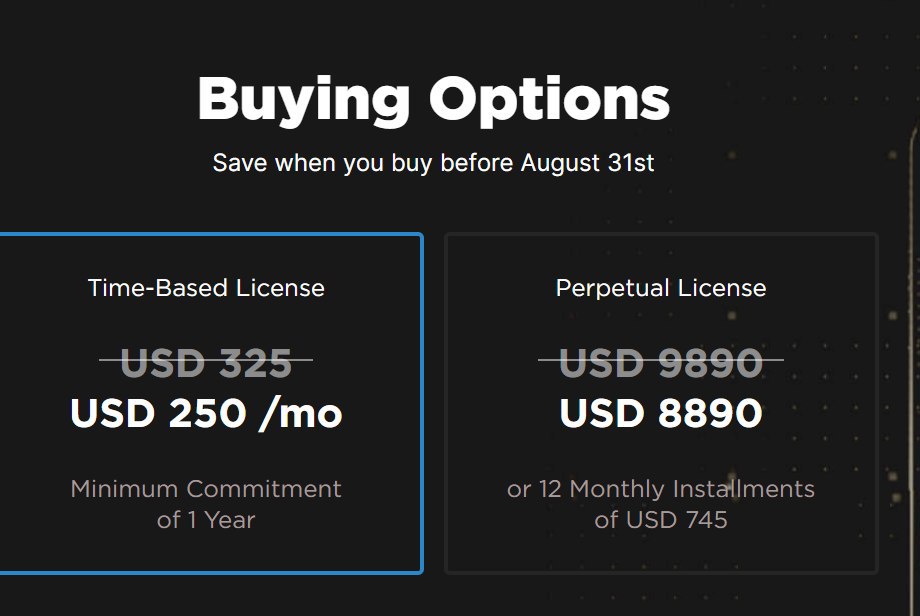
Task: Click the crossed-out USD 325 price
Action: point(206,364)
